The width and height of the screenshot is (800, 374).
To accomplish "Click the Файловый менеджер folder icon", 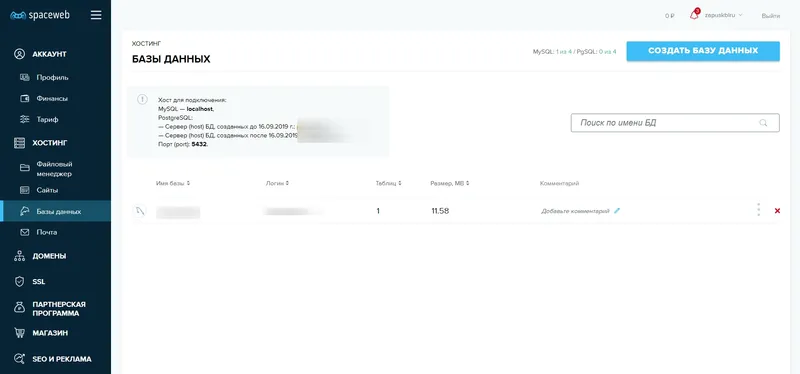I will (24, 168).
